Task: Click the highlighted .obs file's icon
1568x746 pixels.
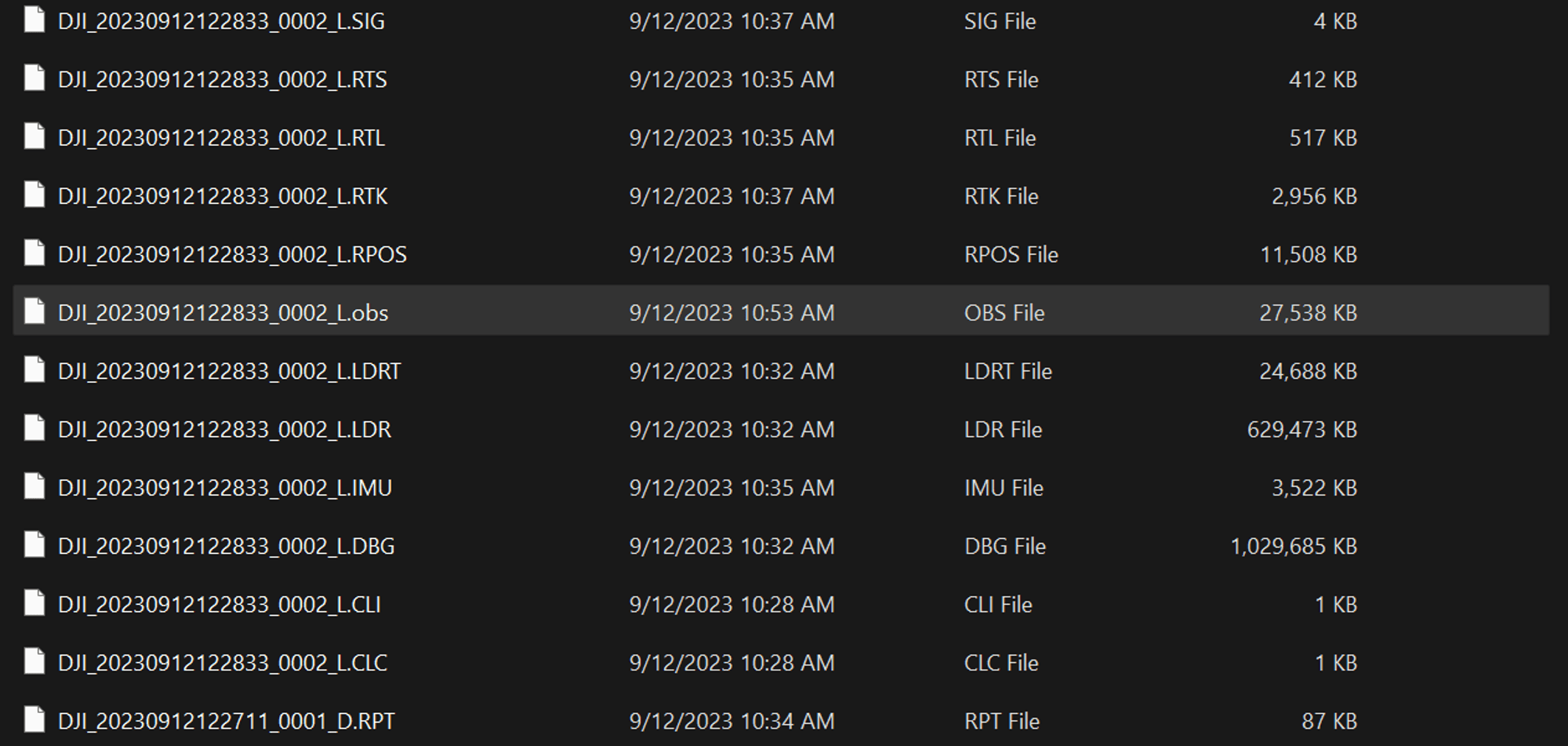Action: 34,311
